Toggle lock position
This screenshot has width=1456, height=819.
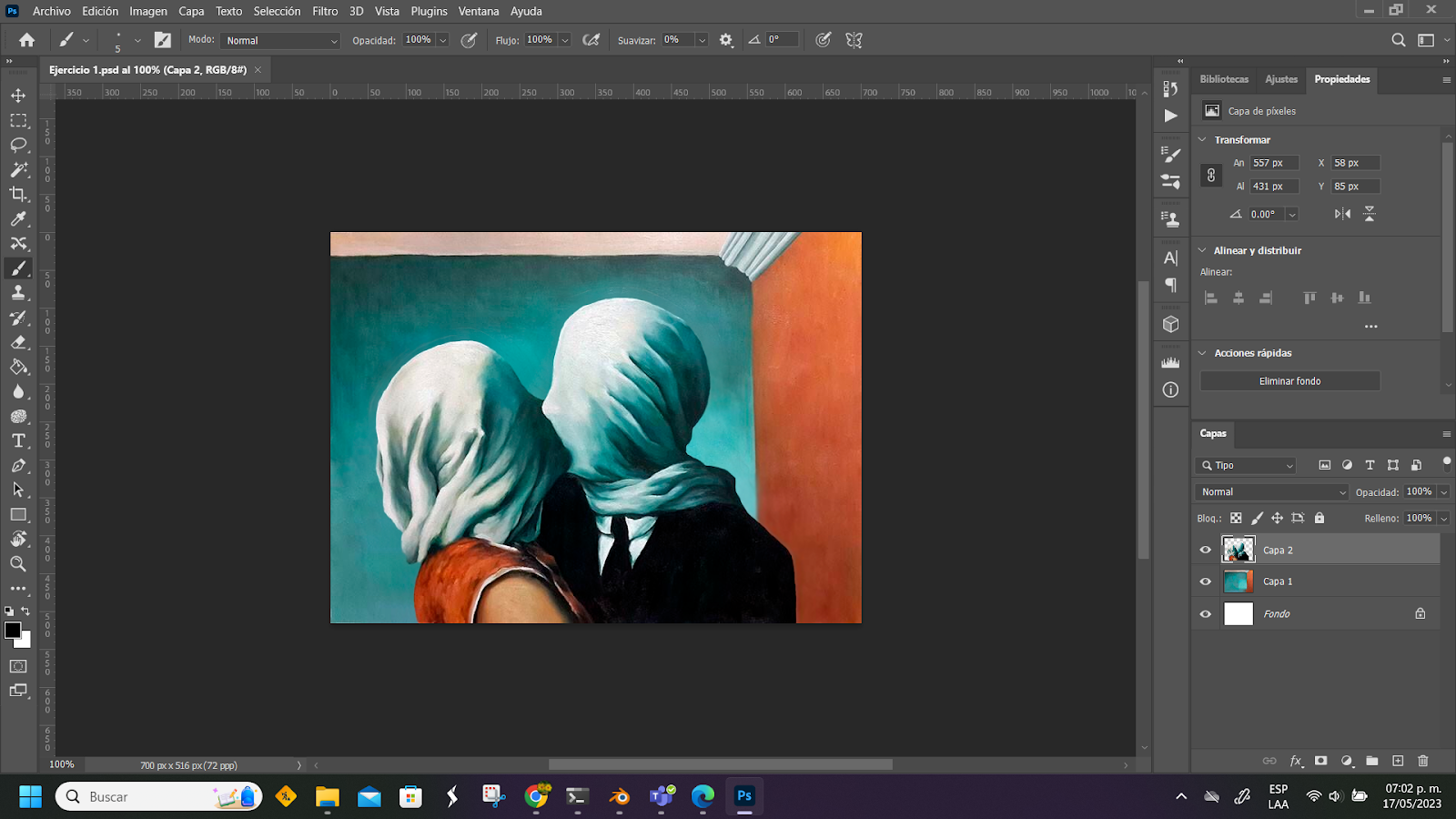tap(1277, 518)
